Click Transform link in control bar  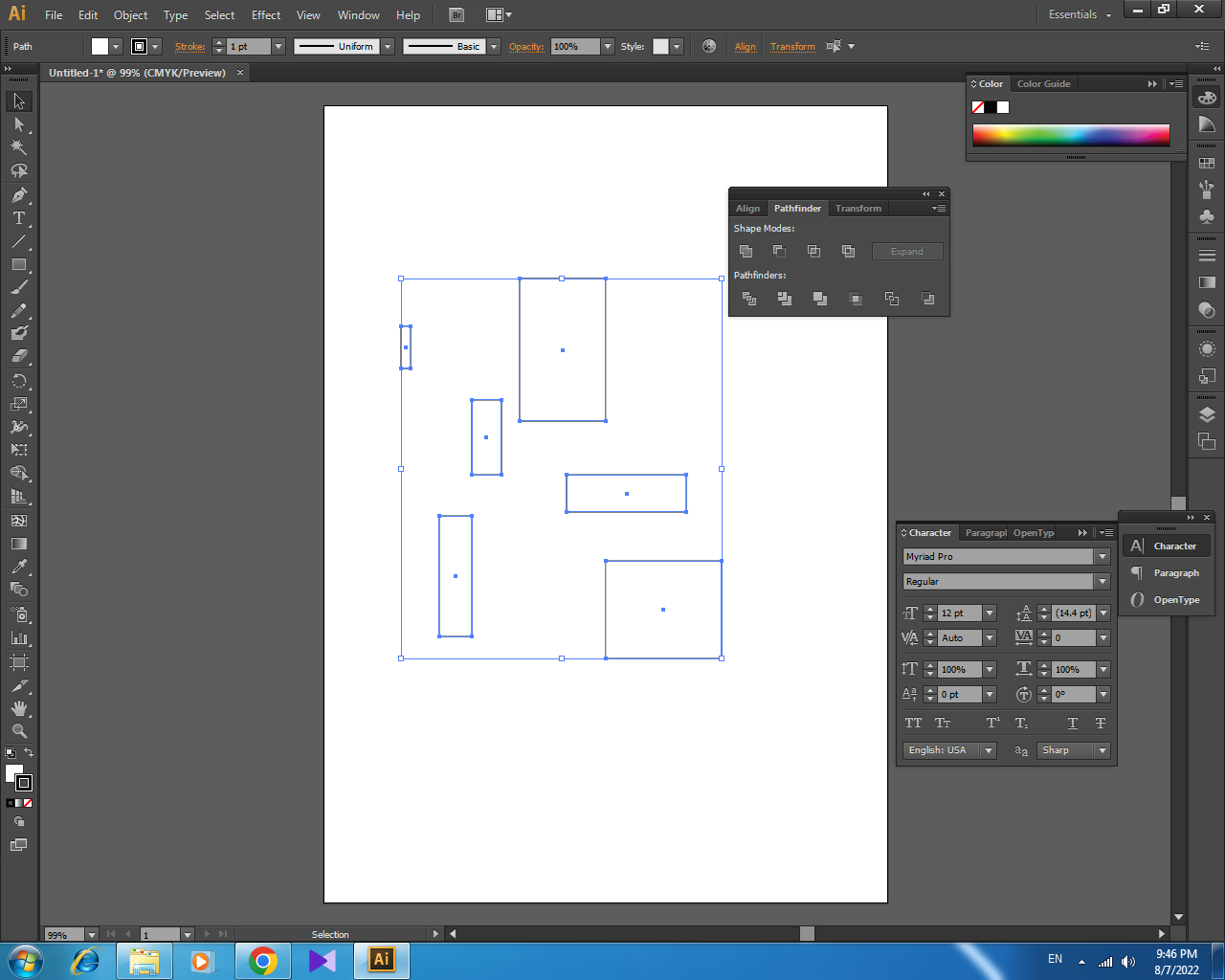pos(793,46)
